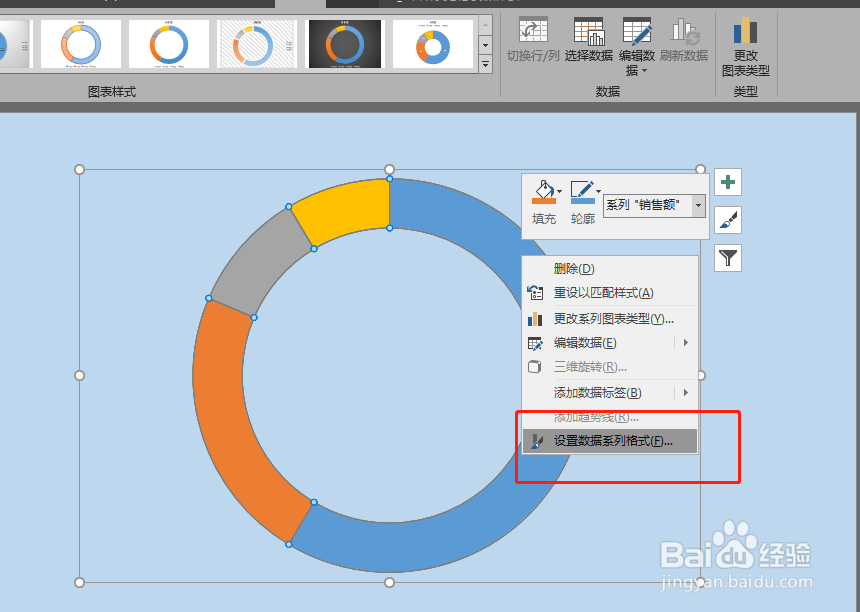This screenshot has width=860, height=612.
Task: Select 删除(D) from the context menu
Action: (609, 269)
